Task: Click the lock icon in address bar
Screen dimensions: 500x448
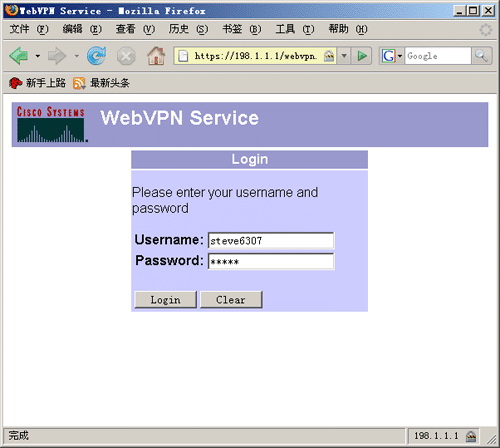Action: (x=329, y=56)
